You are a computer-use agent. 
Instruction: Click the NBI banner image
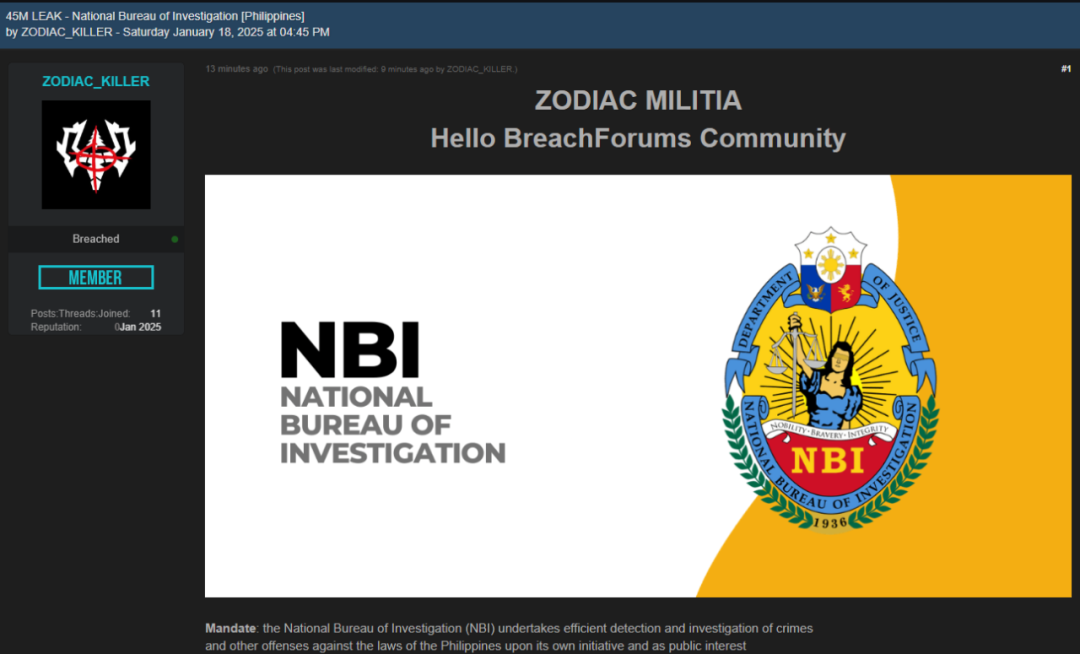coord(638,386)
